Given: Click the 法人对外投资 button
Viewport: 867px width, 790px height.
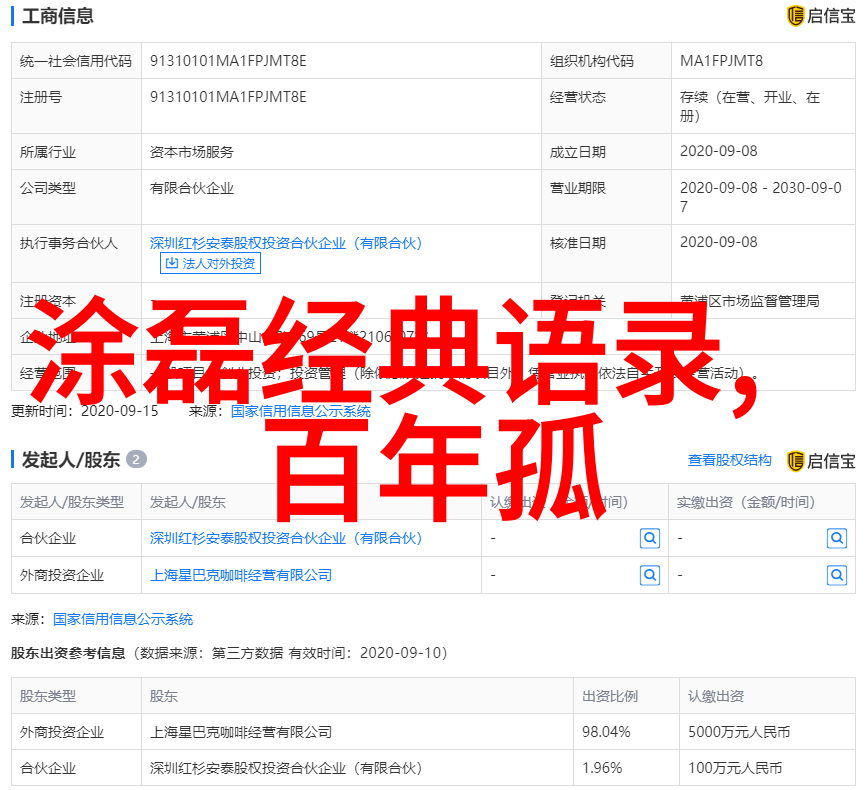Looking at the screenshot, I should click(x=210, y=263).
